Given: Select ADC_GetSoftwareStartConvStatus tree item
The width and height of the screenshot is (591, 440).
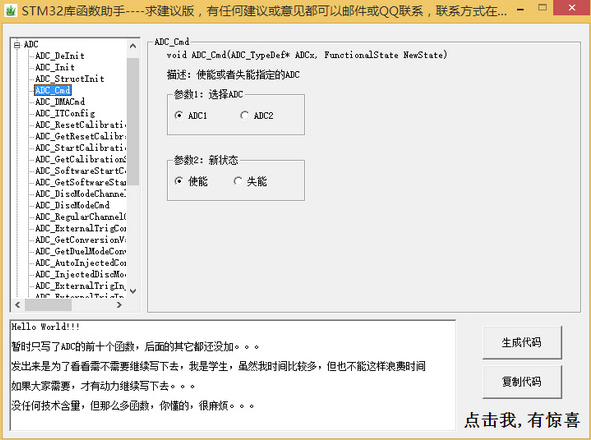Looking at the screenshot, I should [x=80, y=182].
